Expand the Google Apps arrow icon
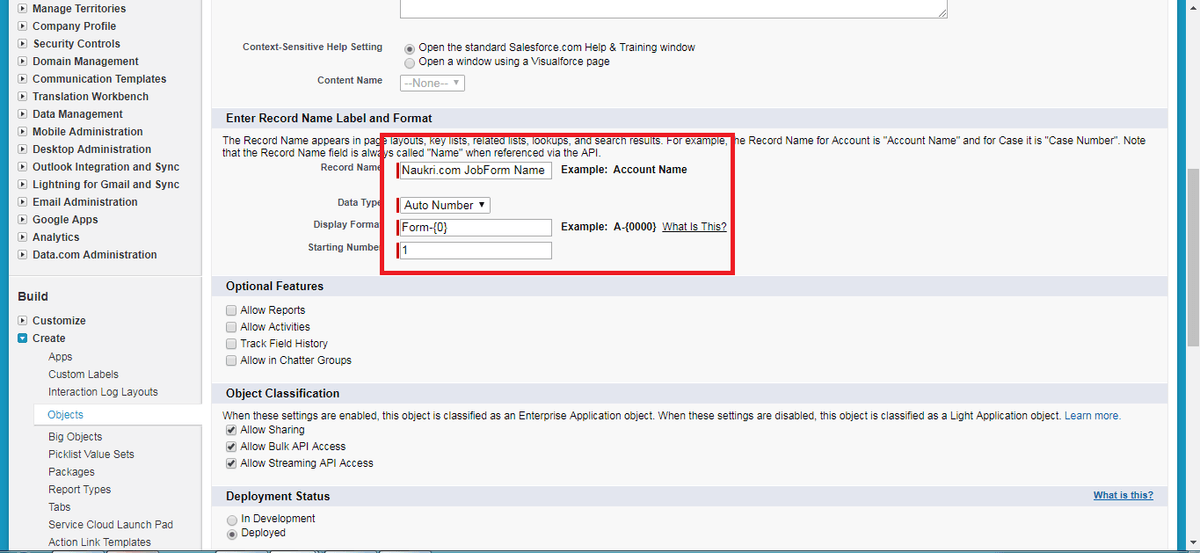 pyautogui.click(x=23, y=220)
